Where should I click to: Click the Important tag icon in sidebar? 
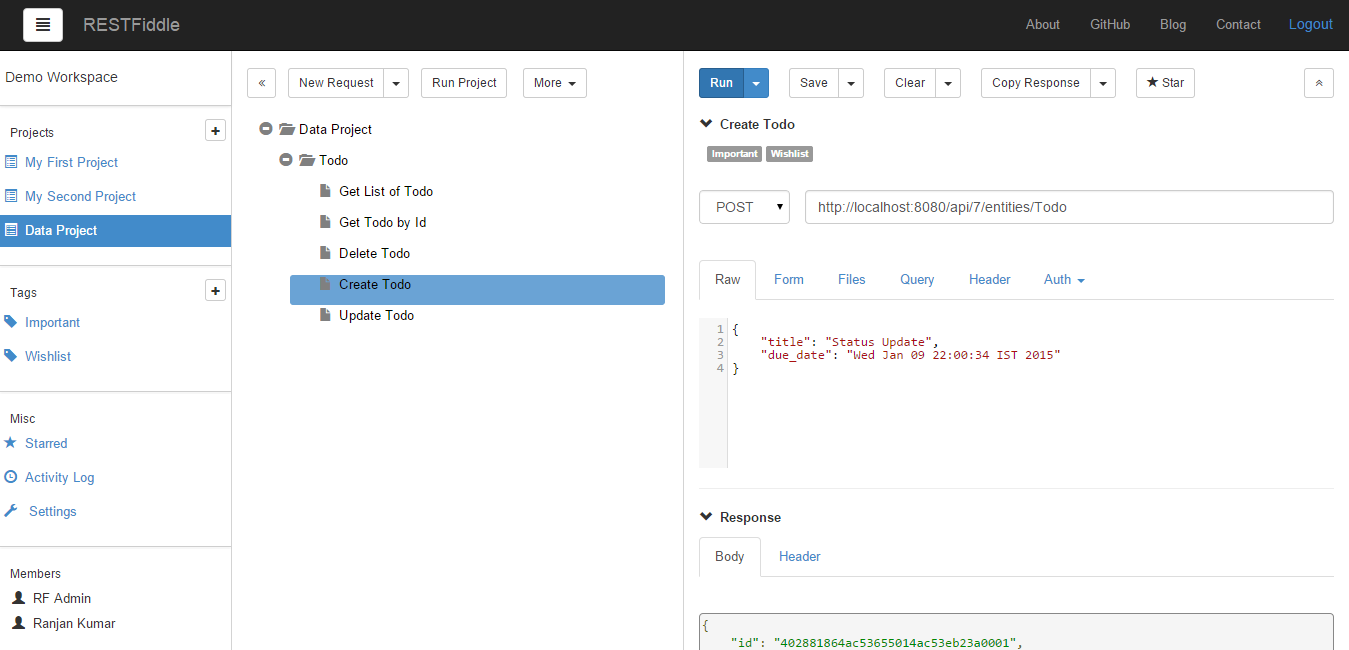pyautogui.click(x=11, y=322)
